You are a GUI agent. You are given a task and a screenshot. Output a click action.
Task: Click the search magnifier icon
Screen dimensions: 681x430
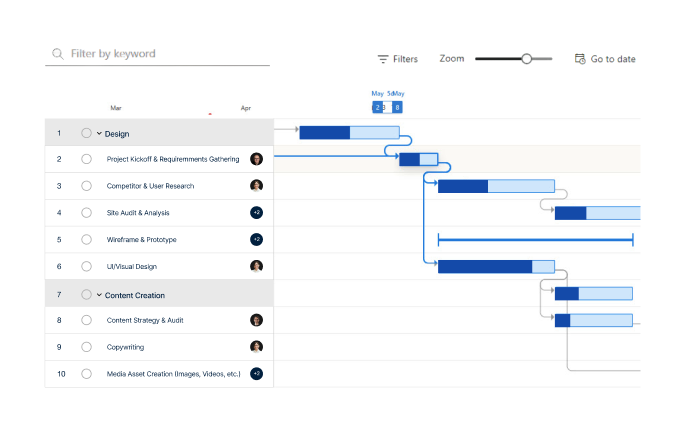[x=58, y=54]
